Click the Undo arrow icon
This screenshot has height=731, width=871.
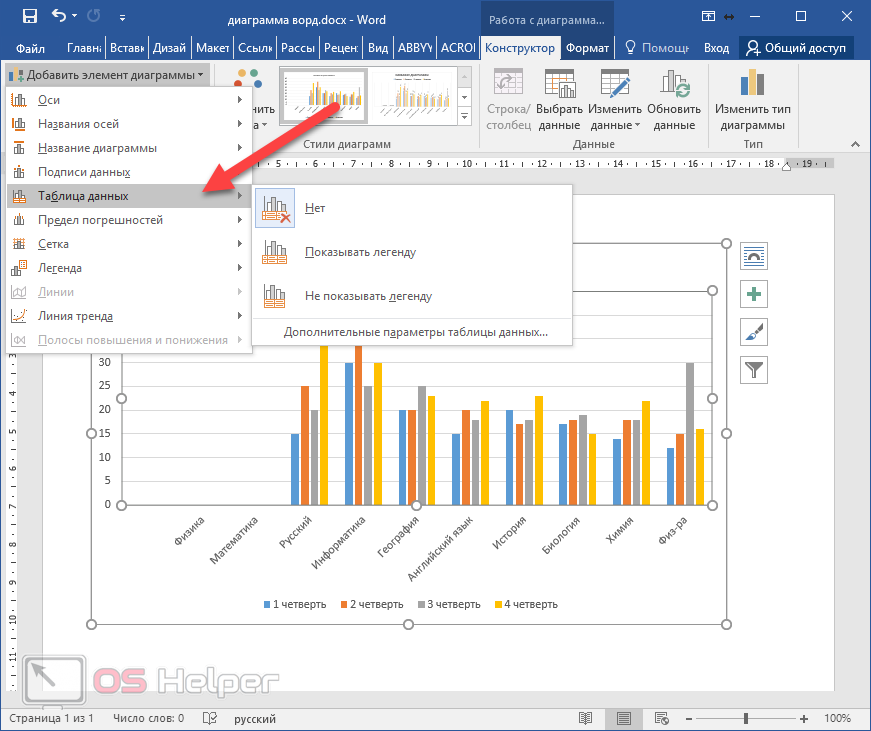(60, 16)
